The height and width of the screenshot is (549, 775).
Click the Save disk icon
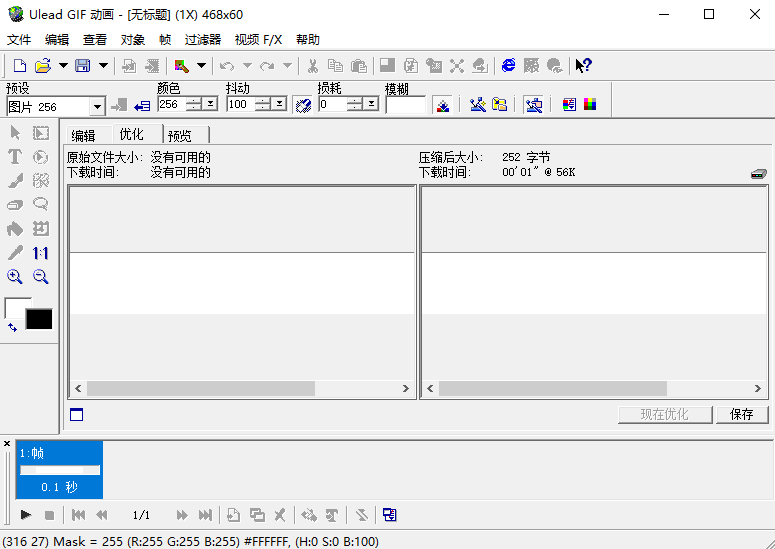82,66
